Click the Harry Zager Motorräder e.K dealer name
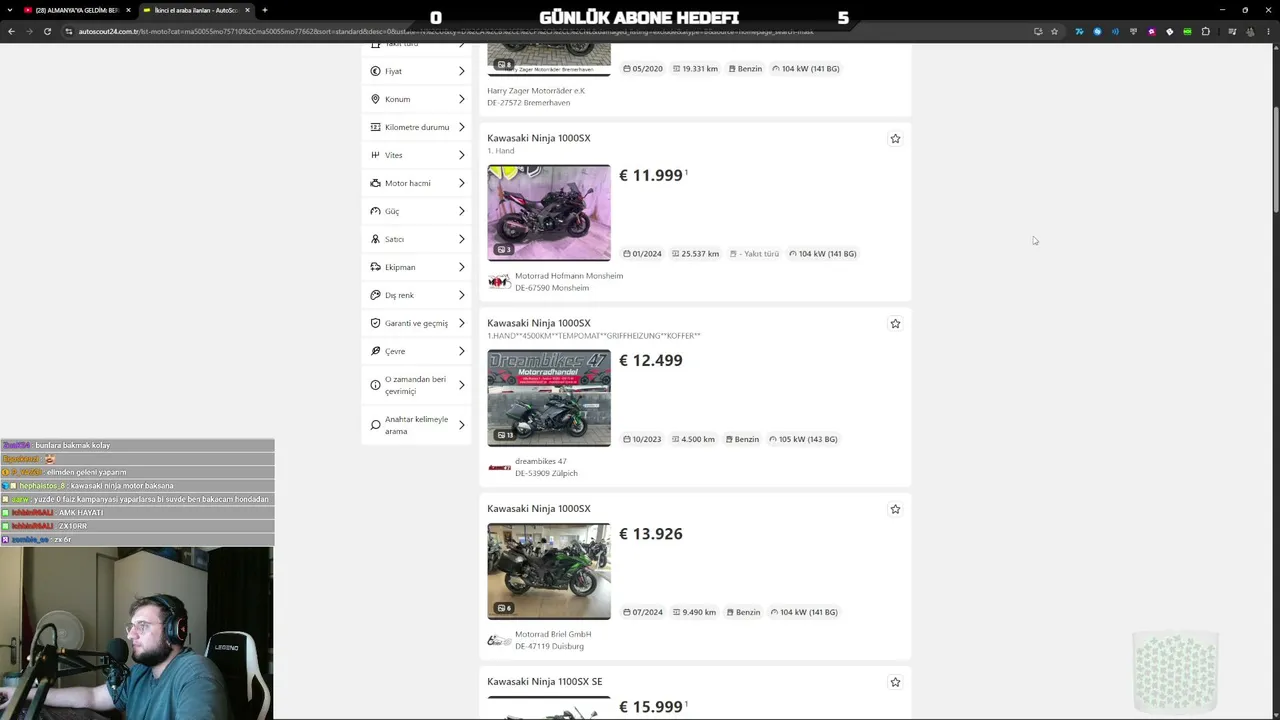 click(x=536, y=90)
